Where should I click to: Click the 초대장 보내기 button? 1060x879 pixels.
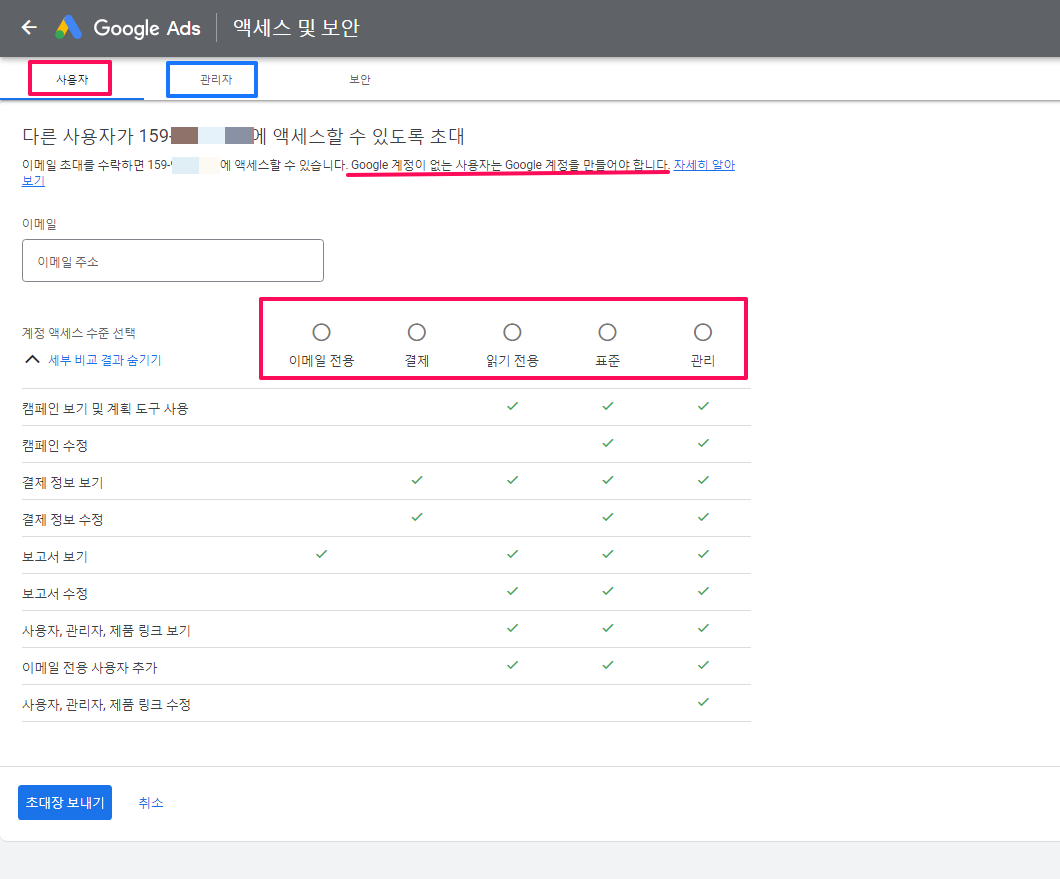[x=64, y=802]
